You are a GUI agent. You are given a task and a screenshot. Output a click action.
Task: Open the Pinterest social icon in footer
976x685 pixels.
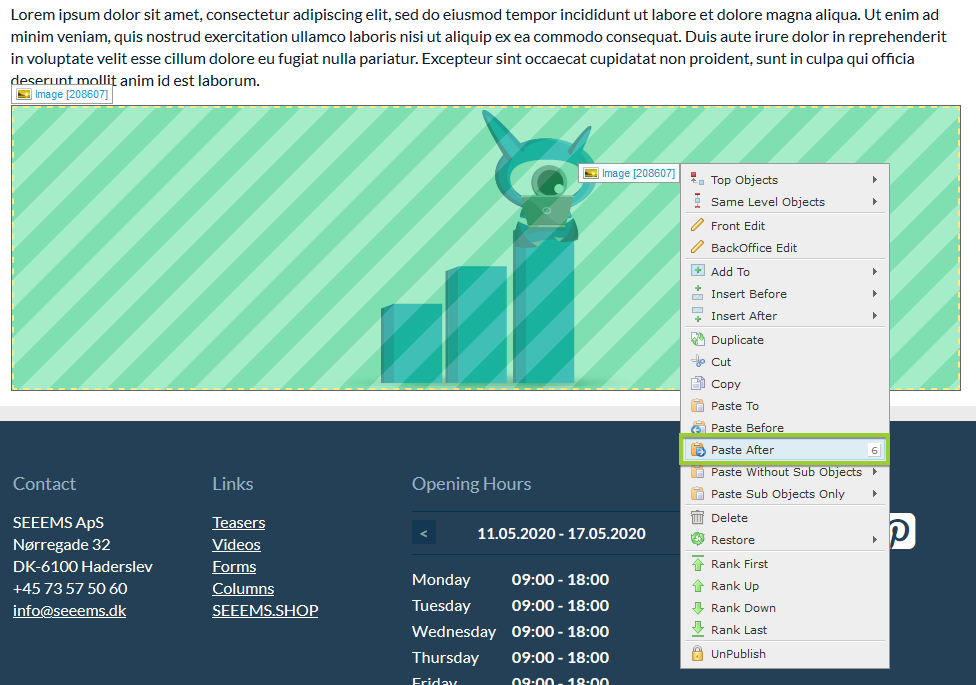(x=902, y=531)
